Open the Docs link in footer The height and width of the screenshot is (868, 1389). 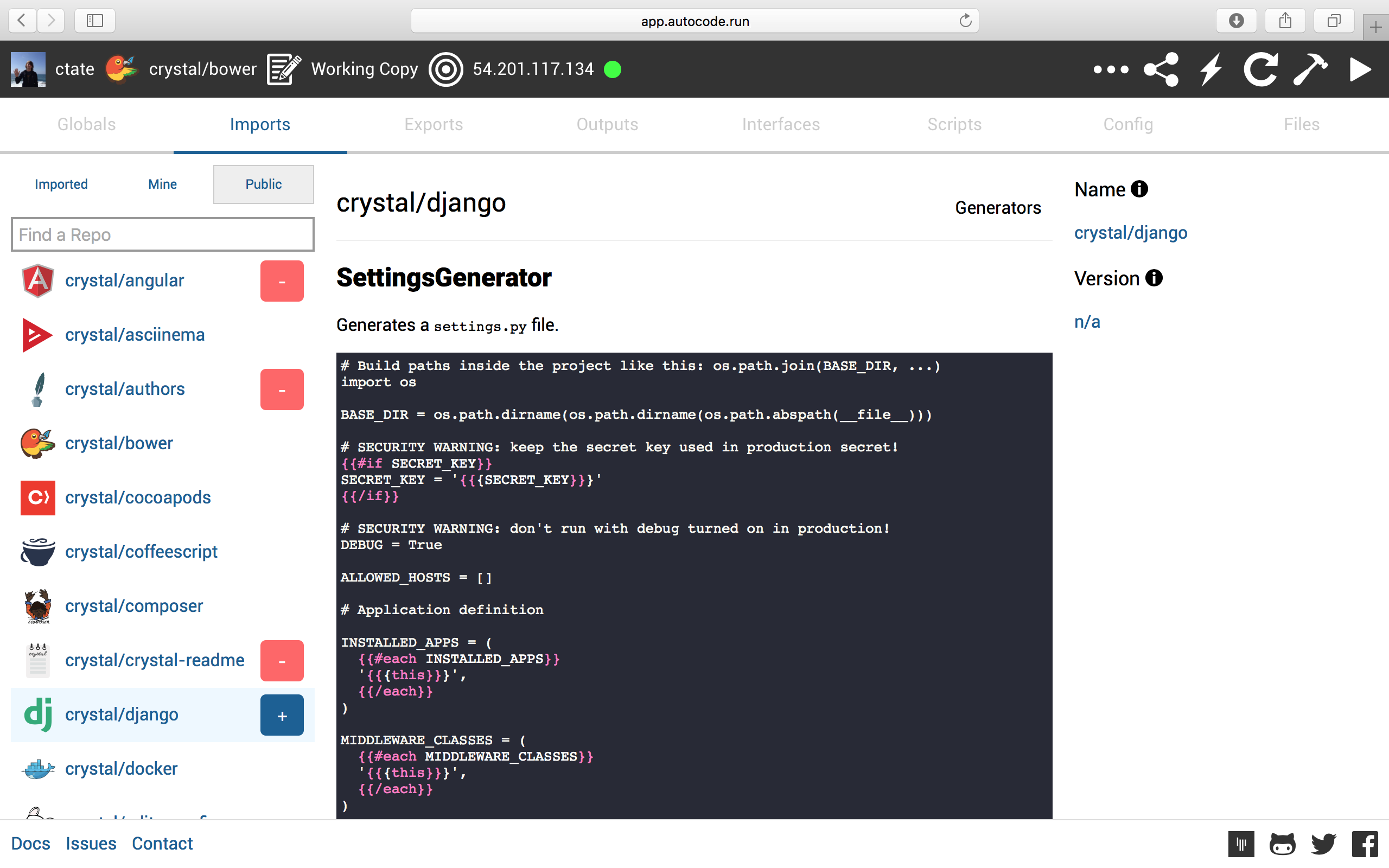pos(30,843)
